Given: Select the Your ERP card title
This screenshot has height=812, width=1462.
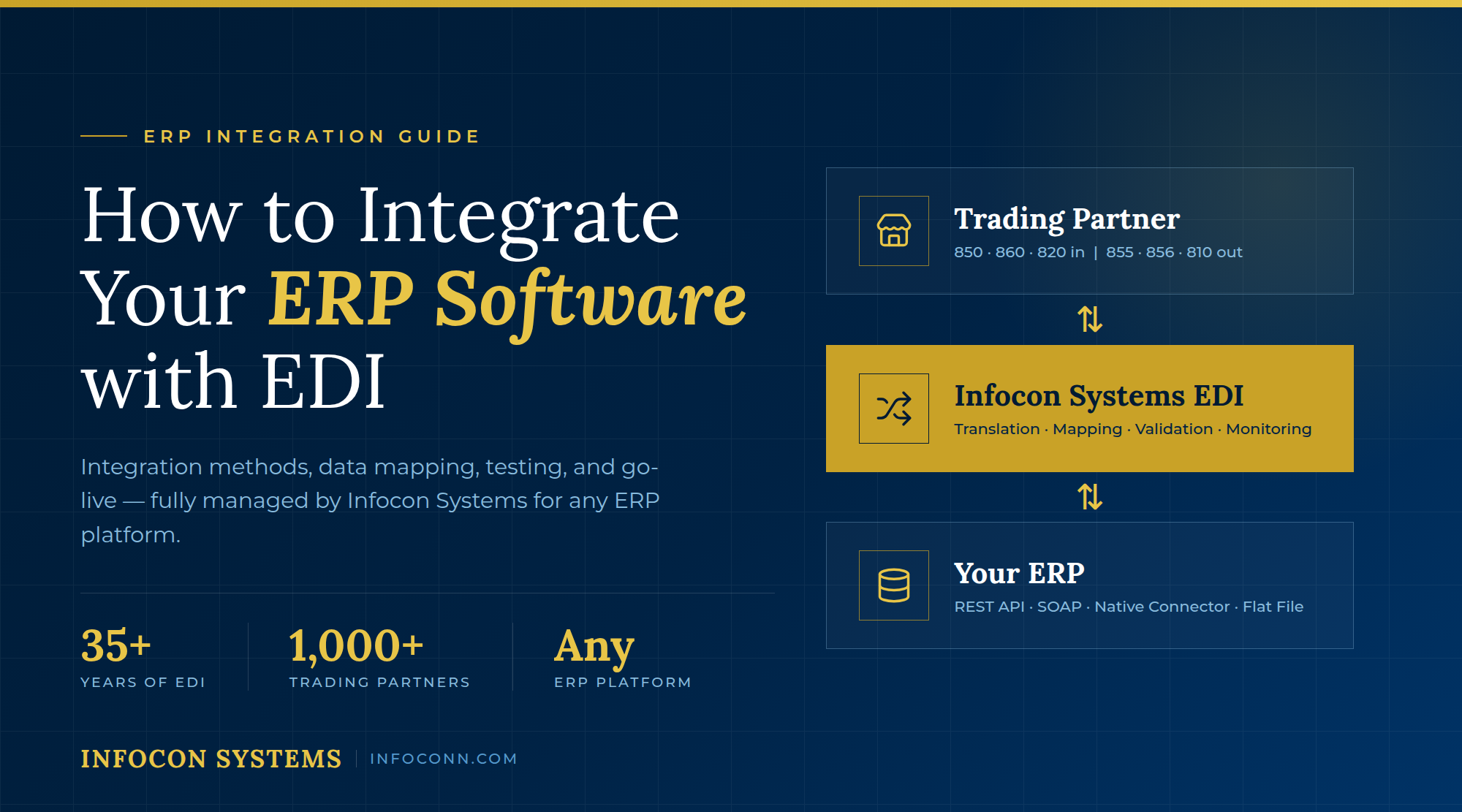Looking at the screenshot, I should coord(1019,573).
